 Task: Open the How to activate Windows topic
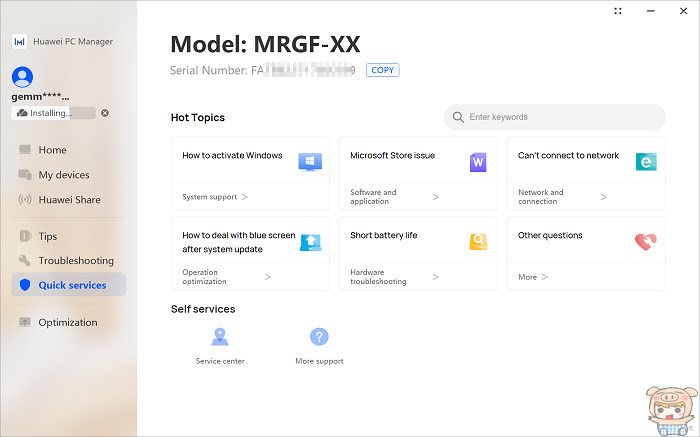click(x=232, y=155)
